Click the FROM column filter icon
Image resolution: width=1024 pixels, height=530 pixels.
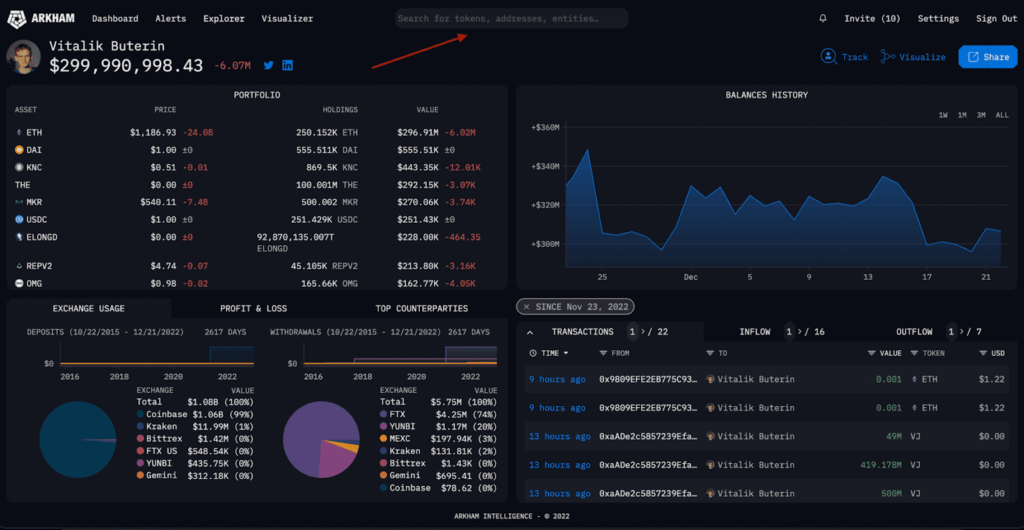[603, 353]
